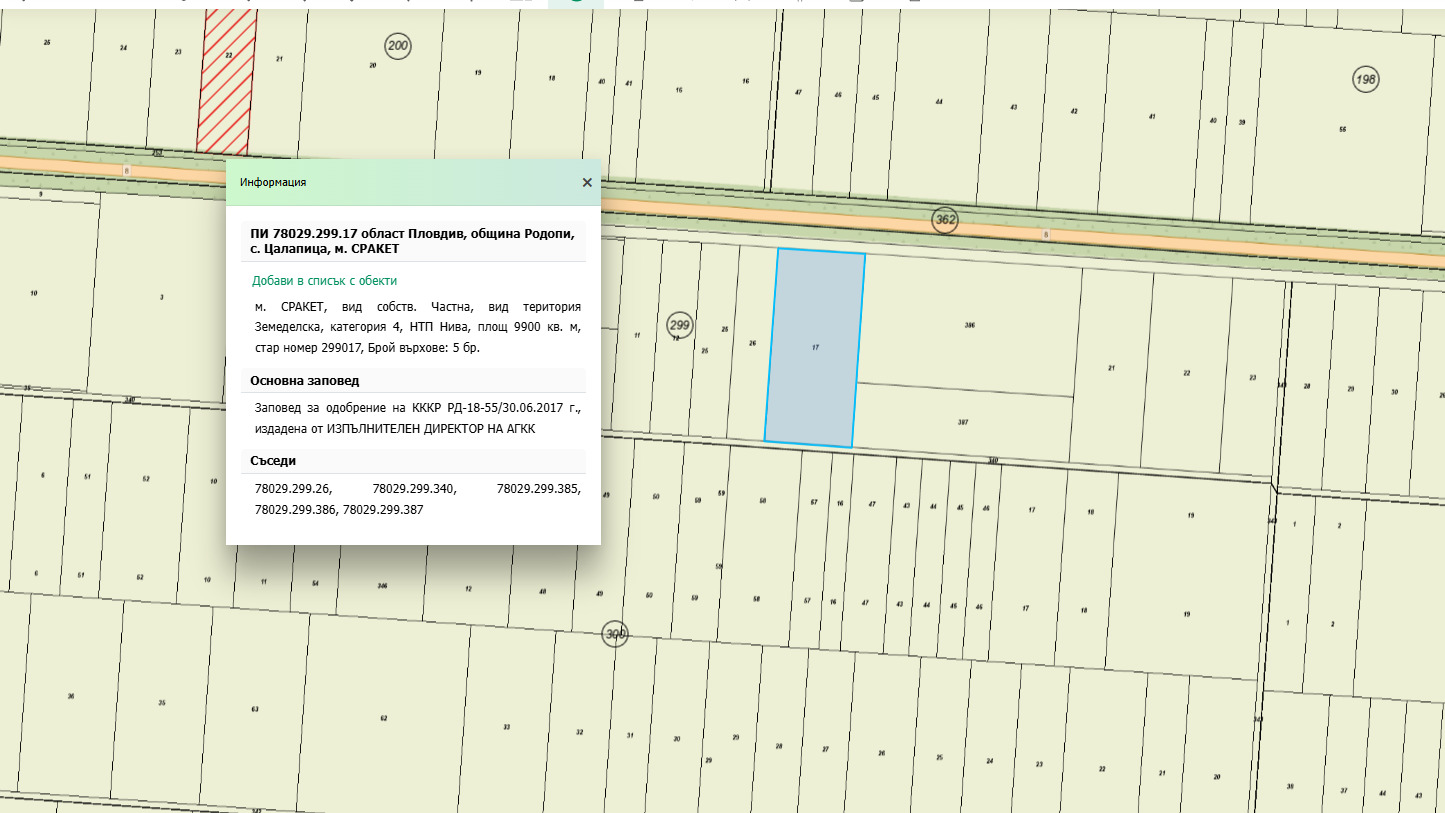The width and height of the screenshot is (1445, 813).
Task: Click the Информация popup title bar
Action: (x=400, y=182)
